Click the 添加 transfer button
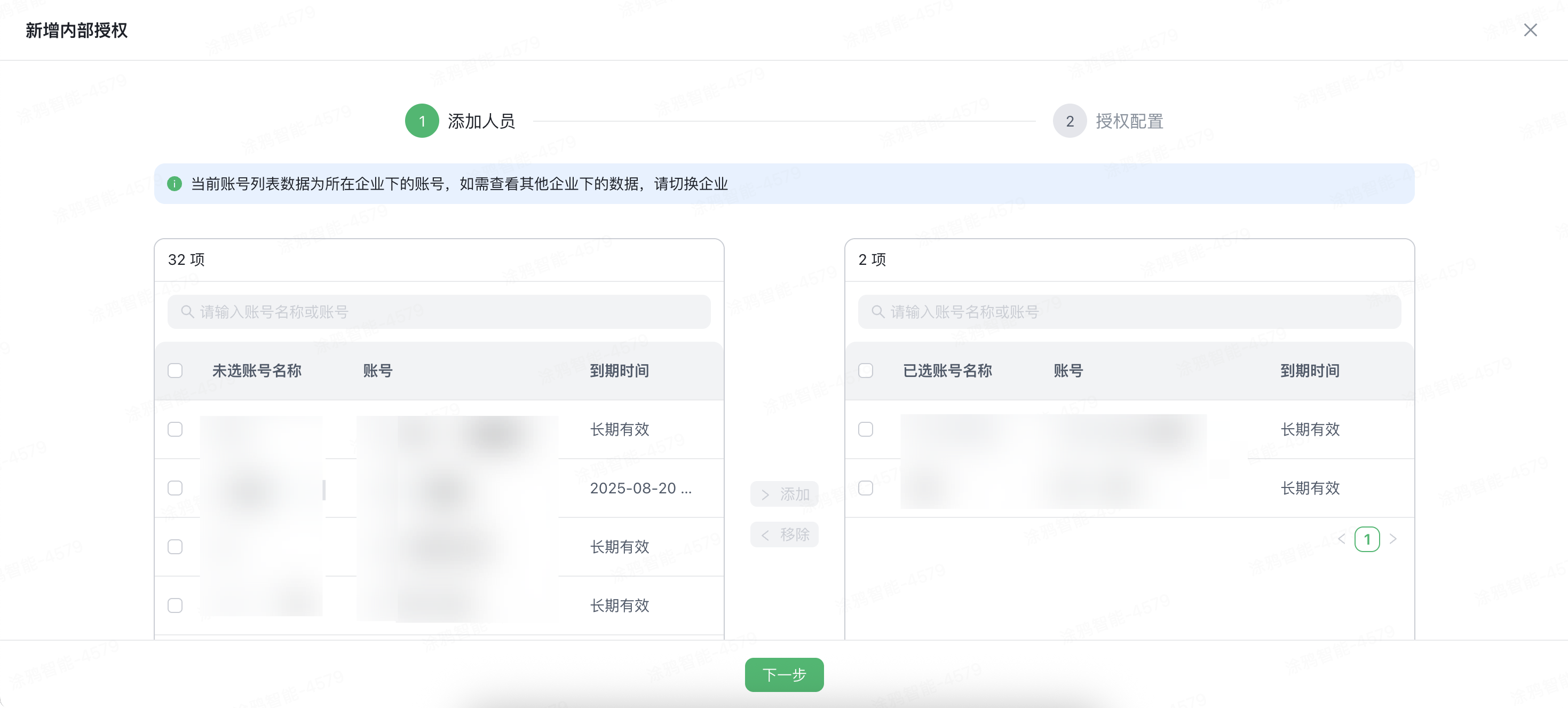Viewport: 1568px width, 708px height. pos(784,494)
